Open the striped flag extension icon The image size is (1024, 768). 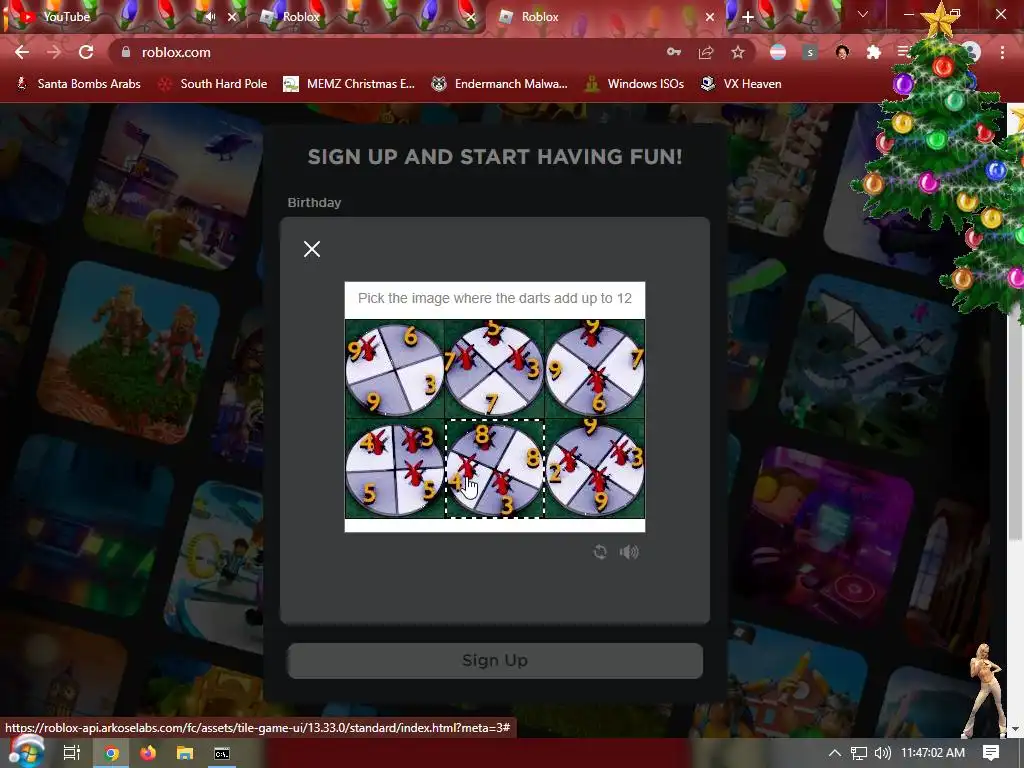point(778,52)
